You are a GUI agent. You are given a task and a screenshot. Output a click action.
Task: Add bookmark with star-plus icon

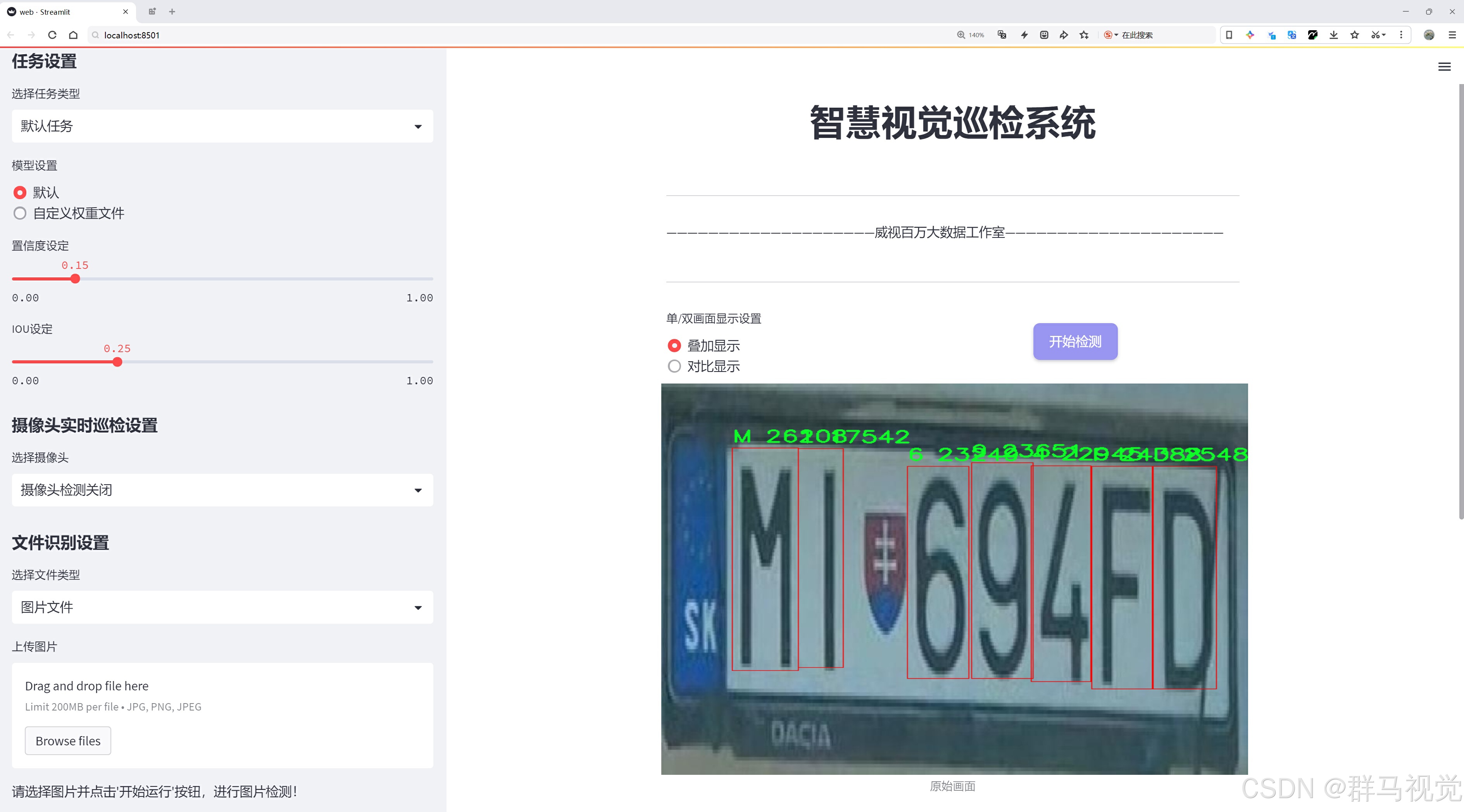(x=1084, y=35)
